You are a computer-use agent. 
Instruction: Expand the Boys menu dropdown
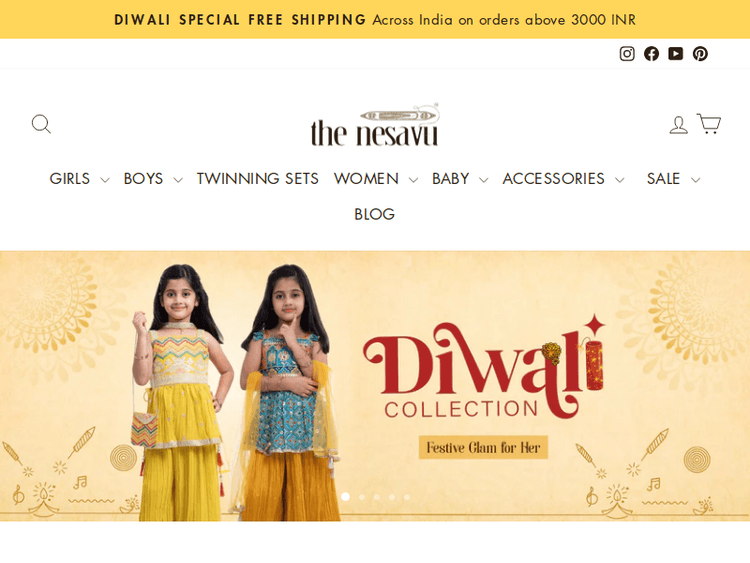[x=153, y=178]
